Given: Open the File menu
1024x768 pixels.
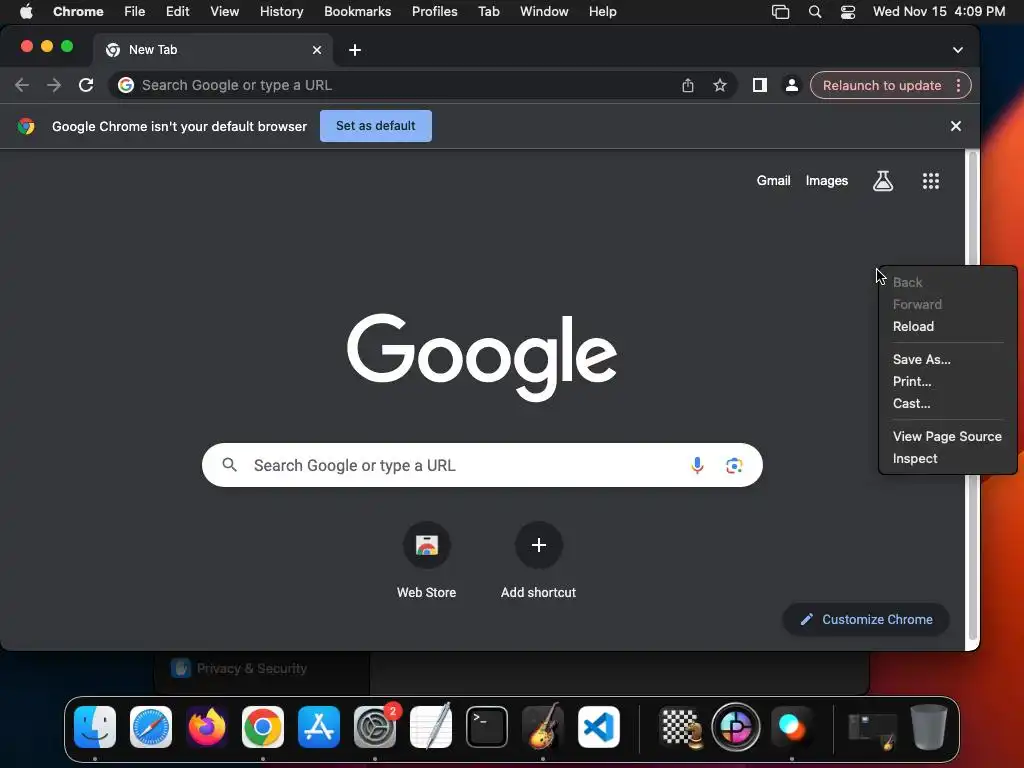Looking at the screenshot, I should (x=135, y=12).
